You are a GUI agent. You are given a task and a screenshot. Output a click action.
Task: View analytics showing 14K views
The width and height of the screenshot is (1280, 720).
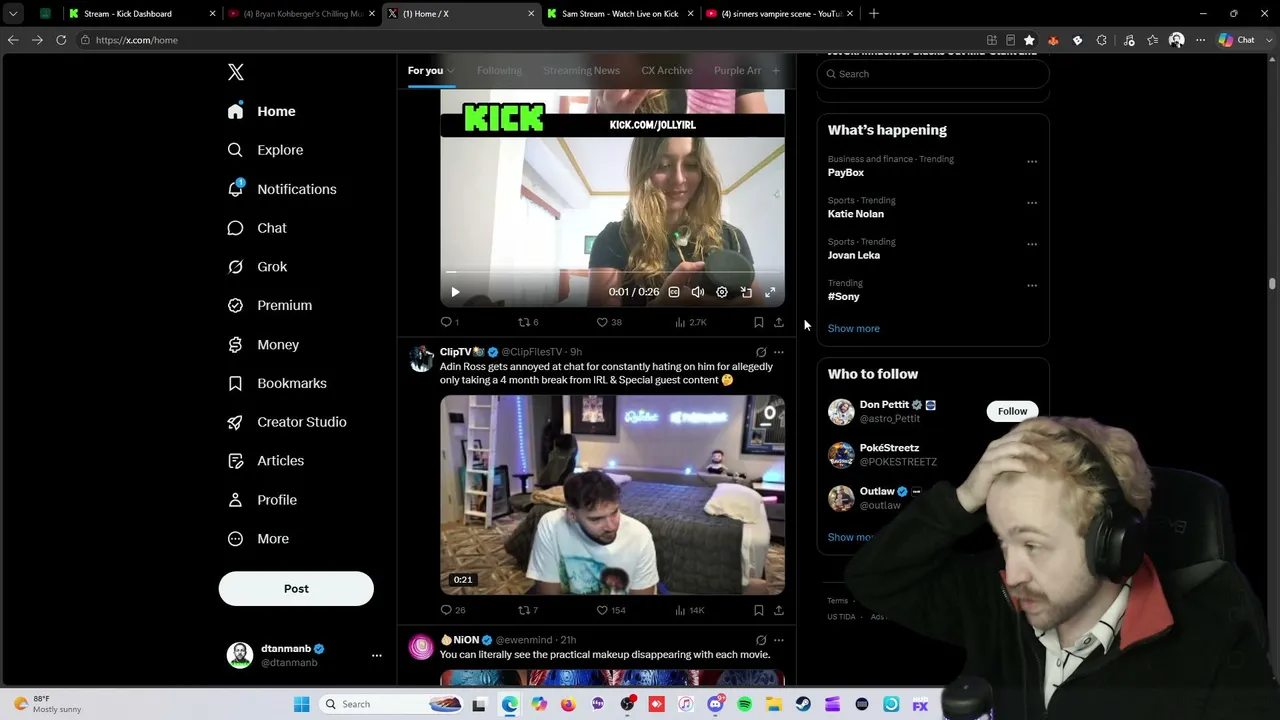pos(690,610)
